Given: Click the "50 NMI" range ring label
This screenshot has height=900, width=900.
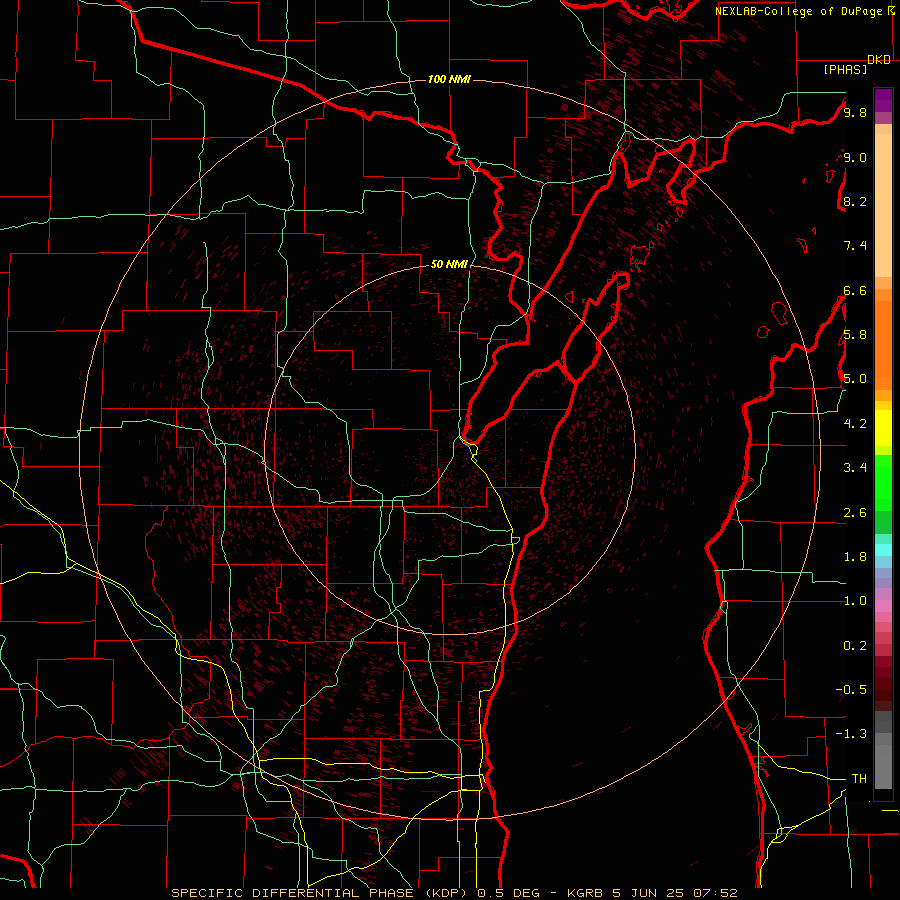Looking at the screenshot, I should click(449, 264).
